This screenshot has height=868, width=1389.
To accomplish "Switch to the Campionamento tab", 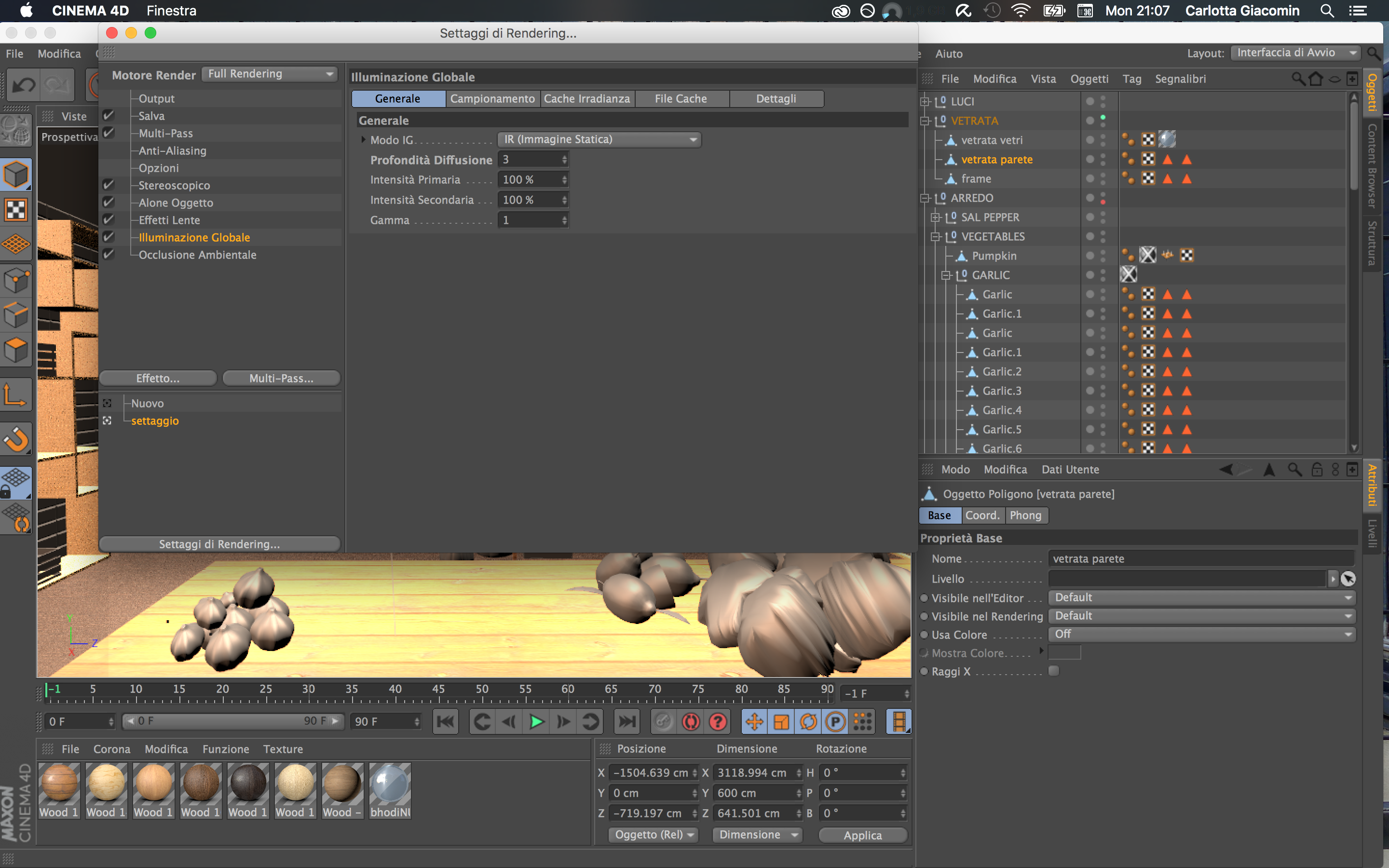I will pyautogui.click(x=492, y=99).
